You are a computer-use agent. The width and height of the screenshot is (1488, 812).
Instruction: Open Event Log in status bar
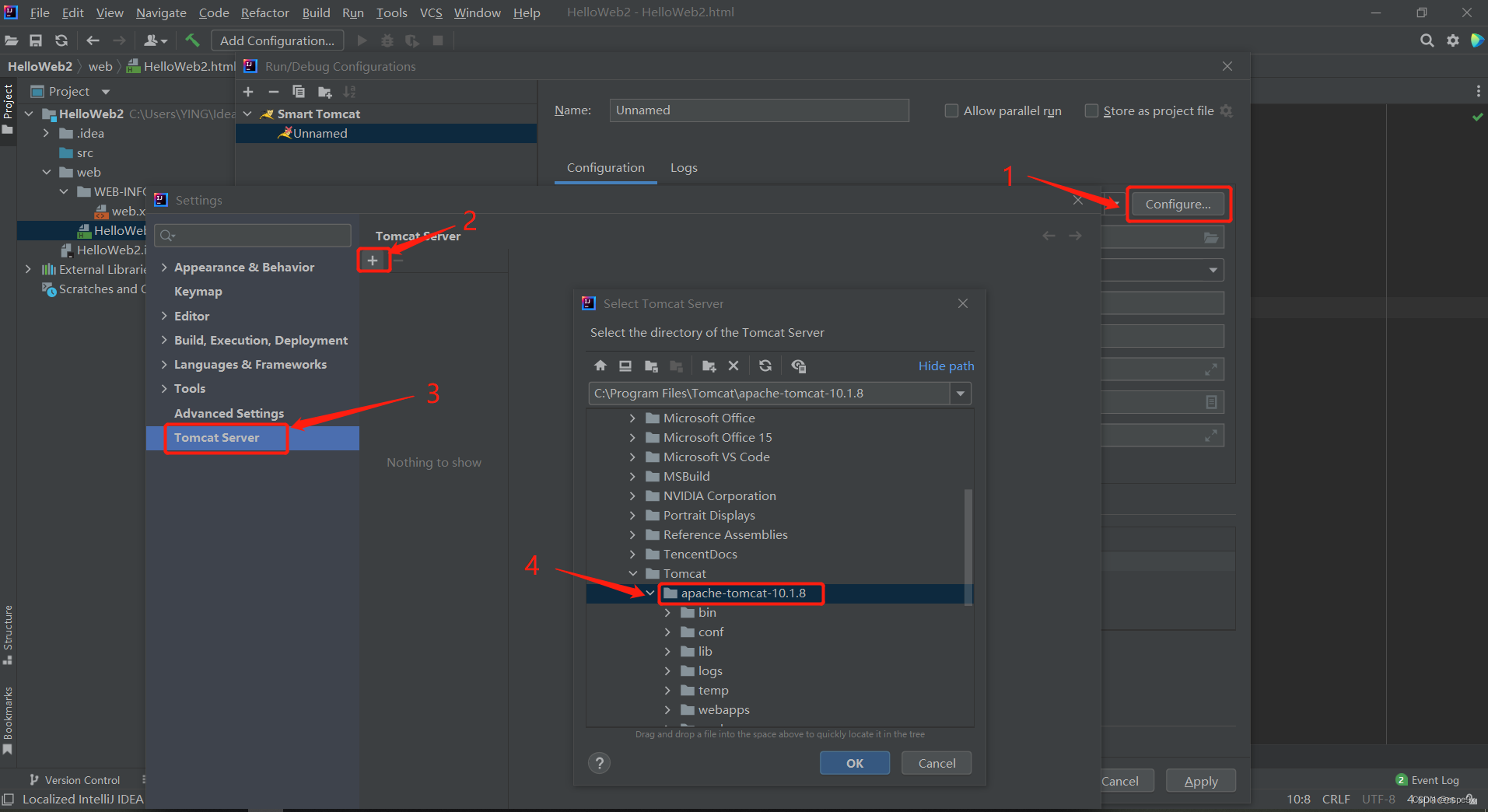click(1427, 780)
